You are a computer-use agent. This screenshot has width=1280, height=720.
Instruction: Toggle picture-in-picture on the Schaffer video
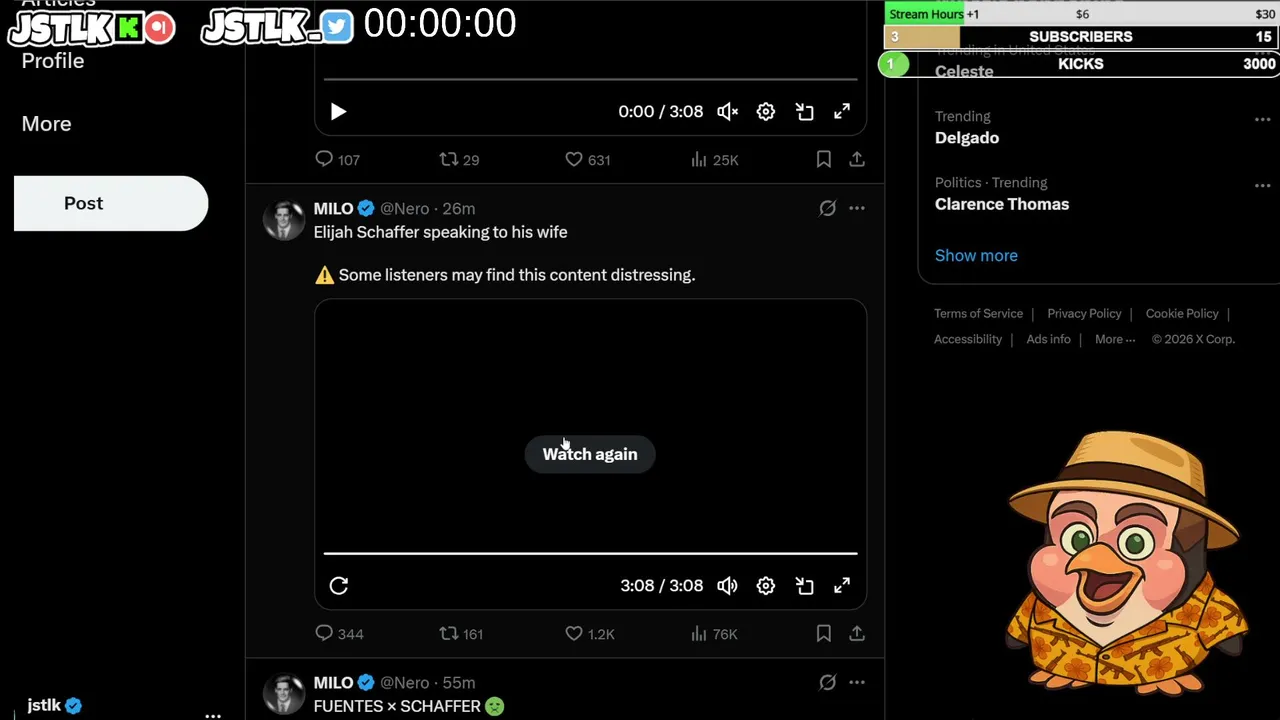[x=804, y=586]
